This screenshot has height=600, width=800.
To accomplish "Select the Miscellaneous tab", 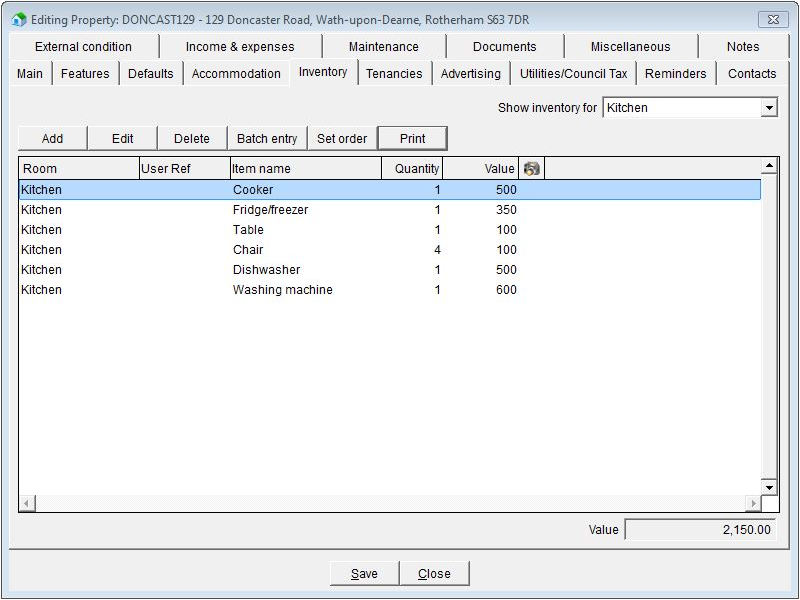I will coord(631,46).
